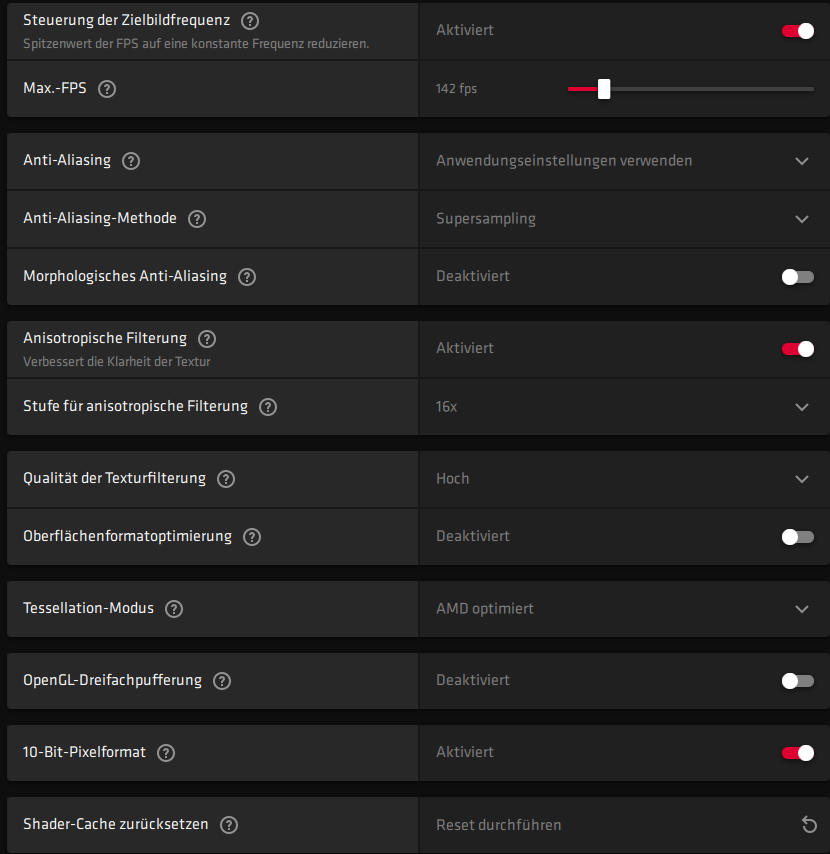This screenshot has width=830, height=854.
Task: Click help icon for Anisotropische Filterung
Action: pos(207,339)
